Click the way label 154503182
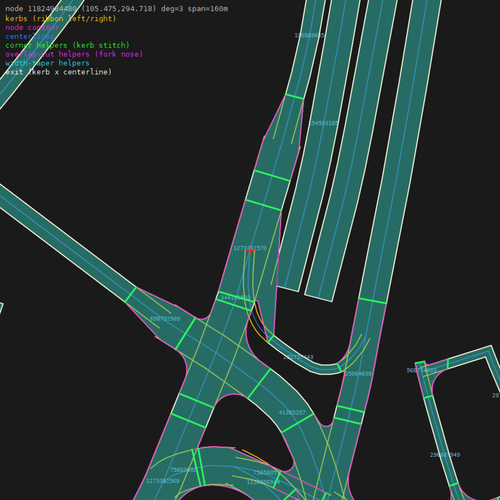The image size is (500, 500). point(323,123)
